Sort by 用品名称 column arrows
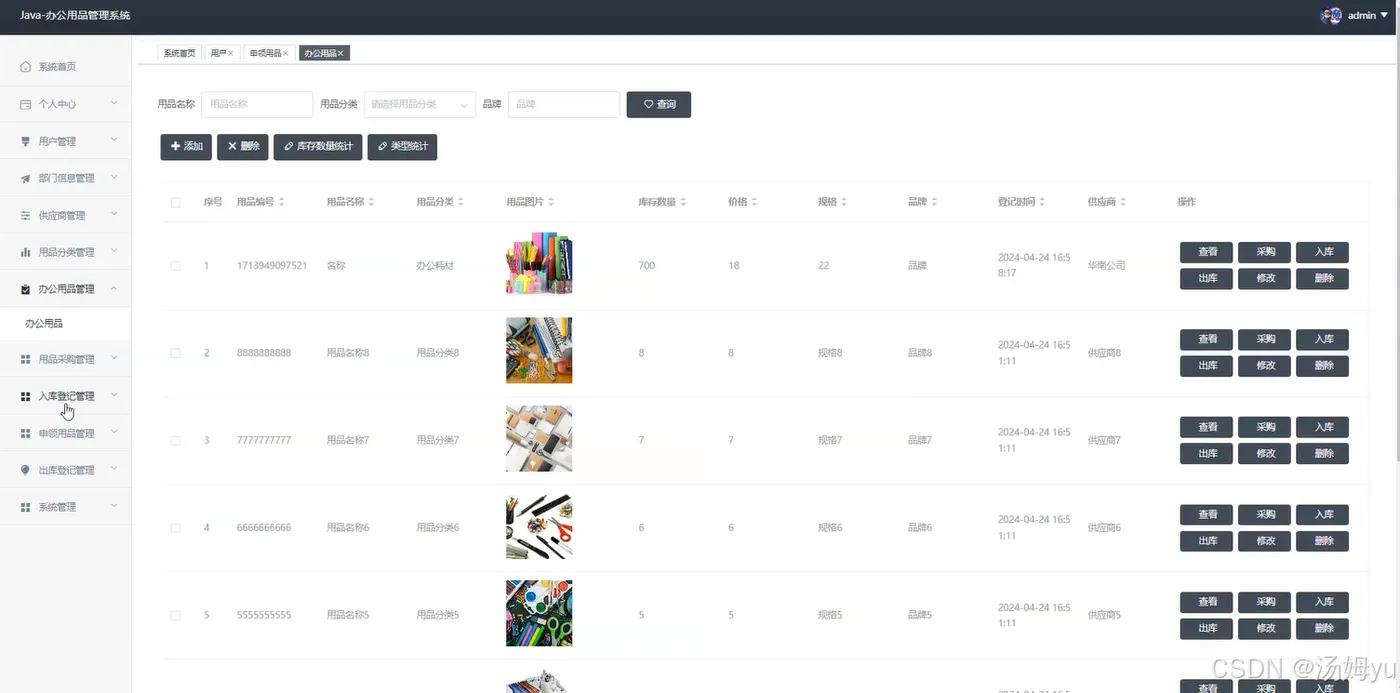 point(371,202)
